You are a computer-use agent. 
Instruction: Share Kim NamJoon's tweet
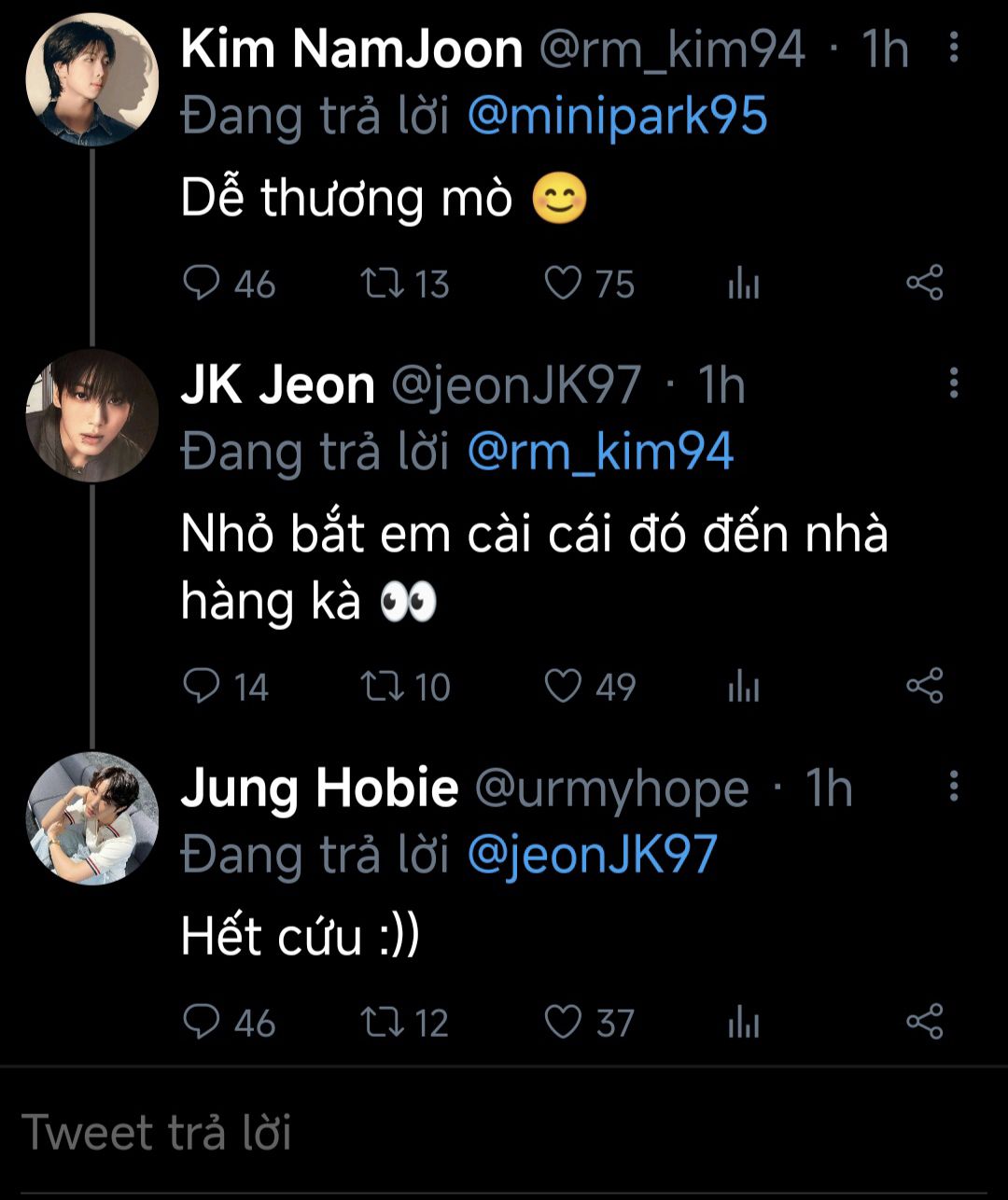pos(925,283)
